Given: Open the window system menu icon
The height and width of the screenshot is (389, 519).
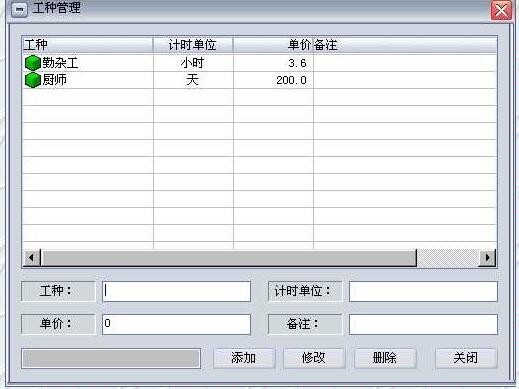Looking at the screenshot, I should (19, 9).
